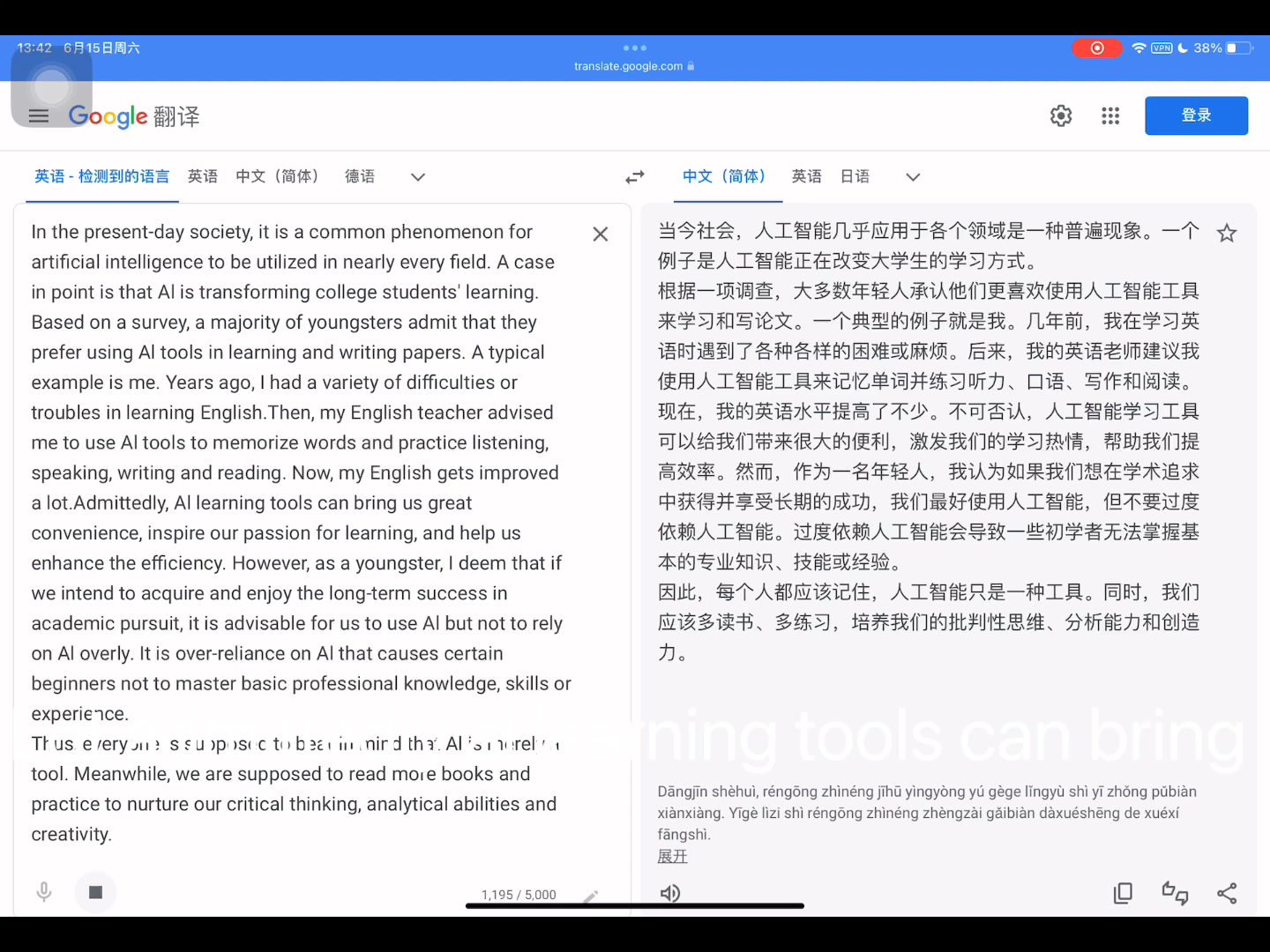Expand pinyin with 展开 link

(x=672, y=856)
